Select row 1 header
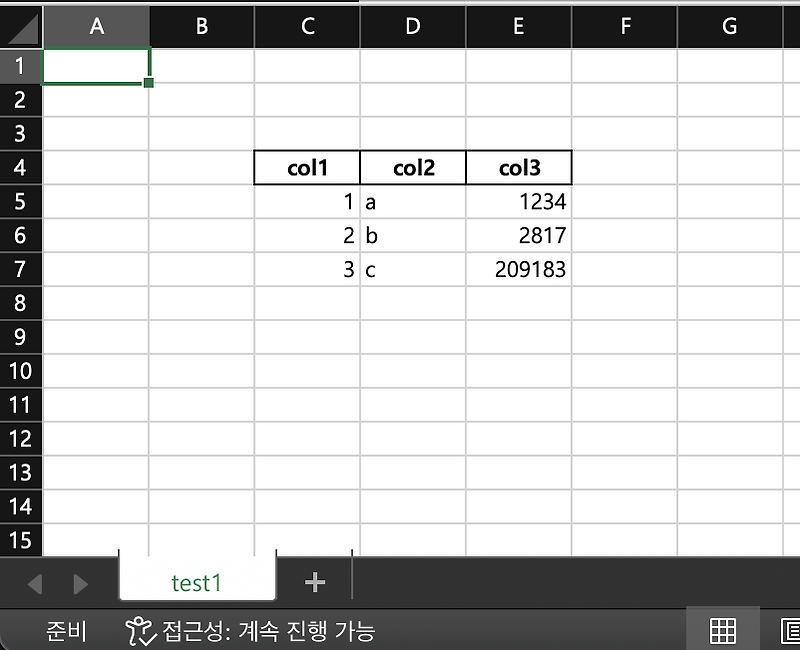 click(20, 66)
